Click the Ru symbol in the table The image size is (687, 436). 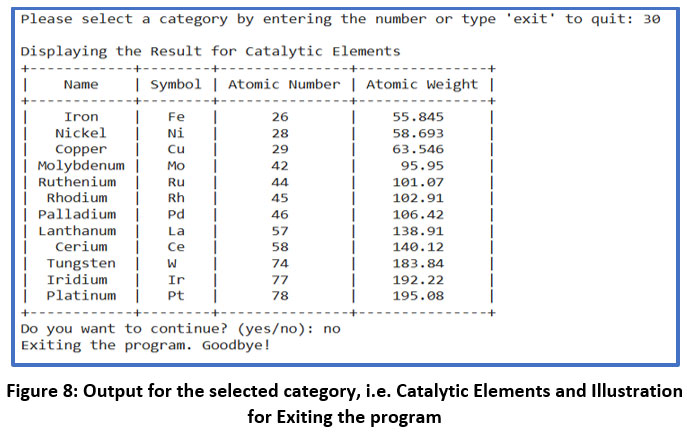[x=176, y=182]
